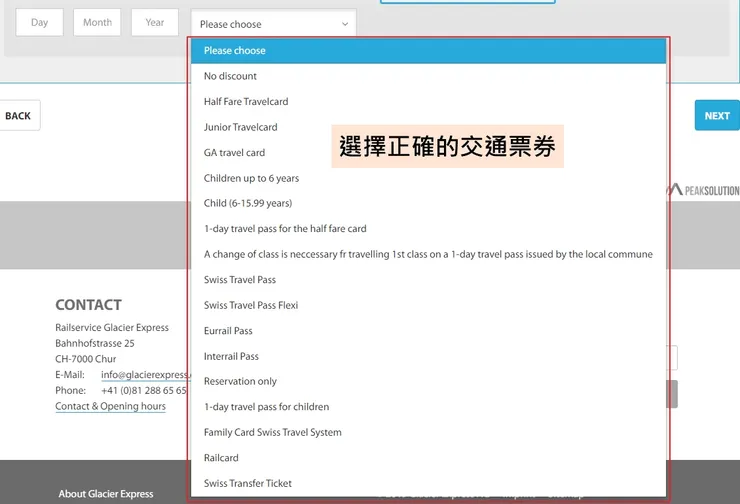Click the Month input field
This screenshot has height=504, width=740.
pyautogui.click(x=97, y=22)
